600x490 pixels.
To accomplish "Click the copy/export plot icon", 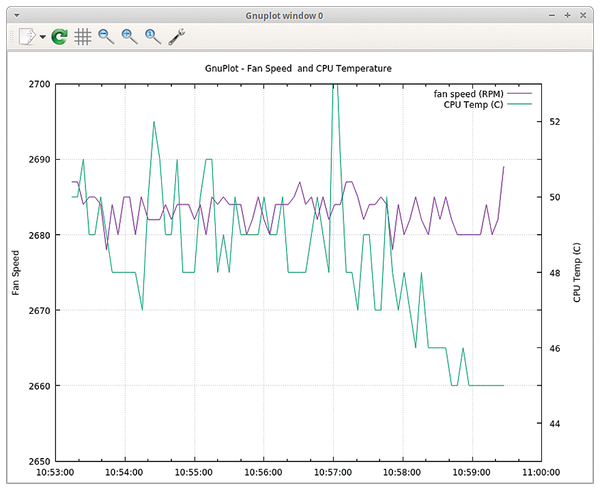I will [x=28, y=37].
